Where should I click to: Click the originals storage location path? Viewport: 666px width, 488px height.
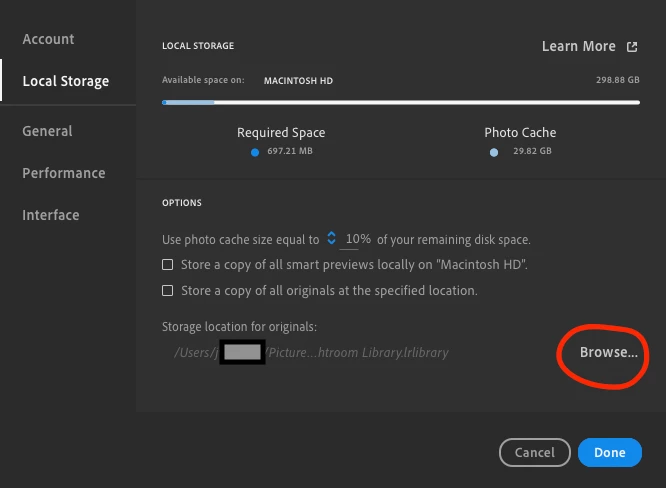[311, 353]
